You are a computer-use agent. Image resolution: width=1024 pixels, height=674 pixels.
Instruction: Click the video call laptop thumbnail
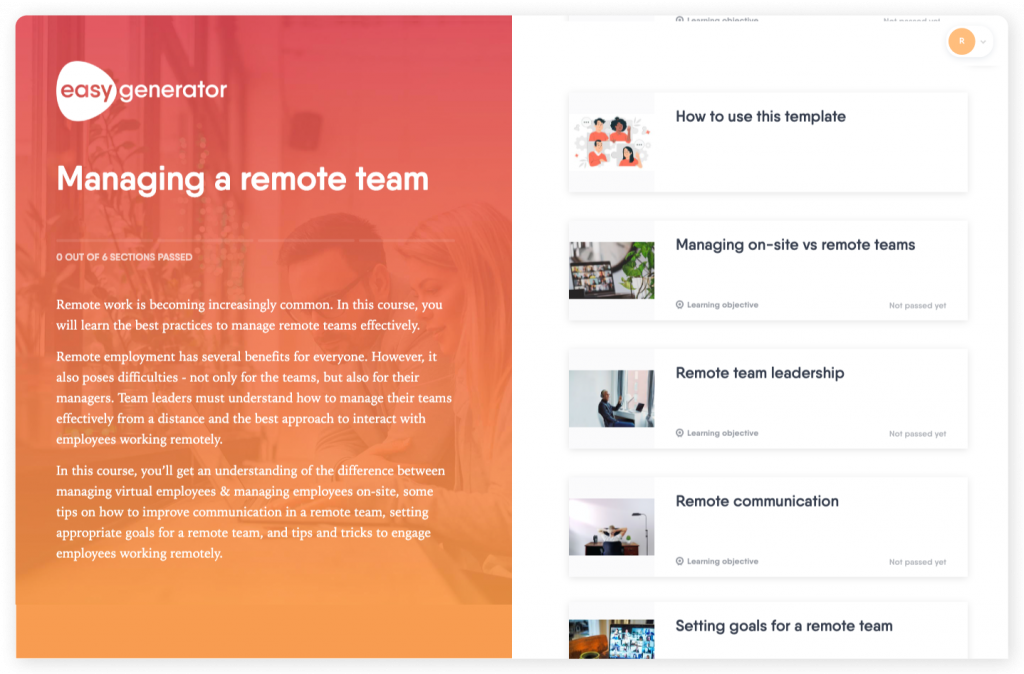[x=611, y=270]
